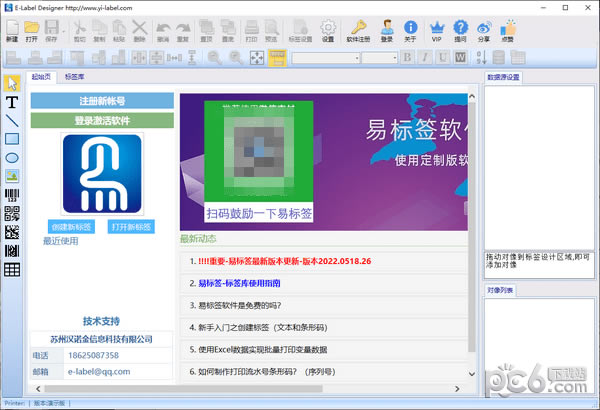This screenshot has height=410, width=600.
Task: Click the VIP crown icon
Action: point(437,31)
